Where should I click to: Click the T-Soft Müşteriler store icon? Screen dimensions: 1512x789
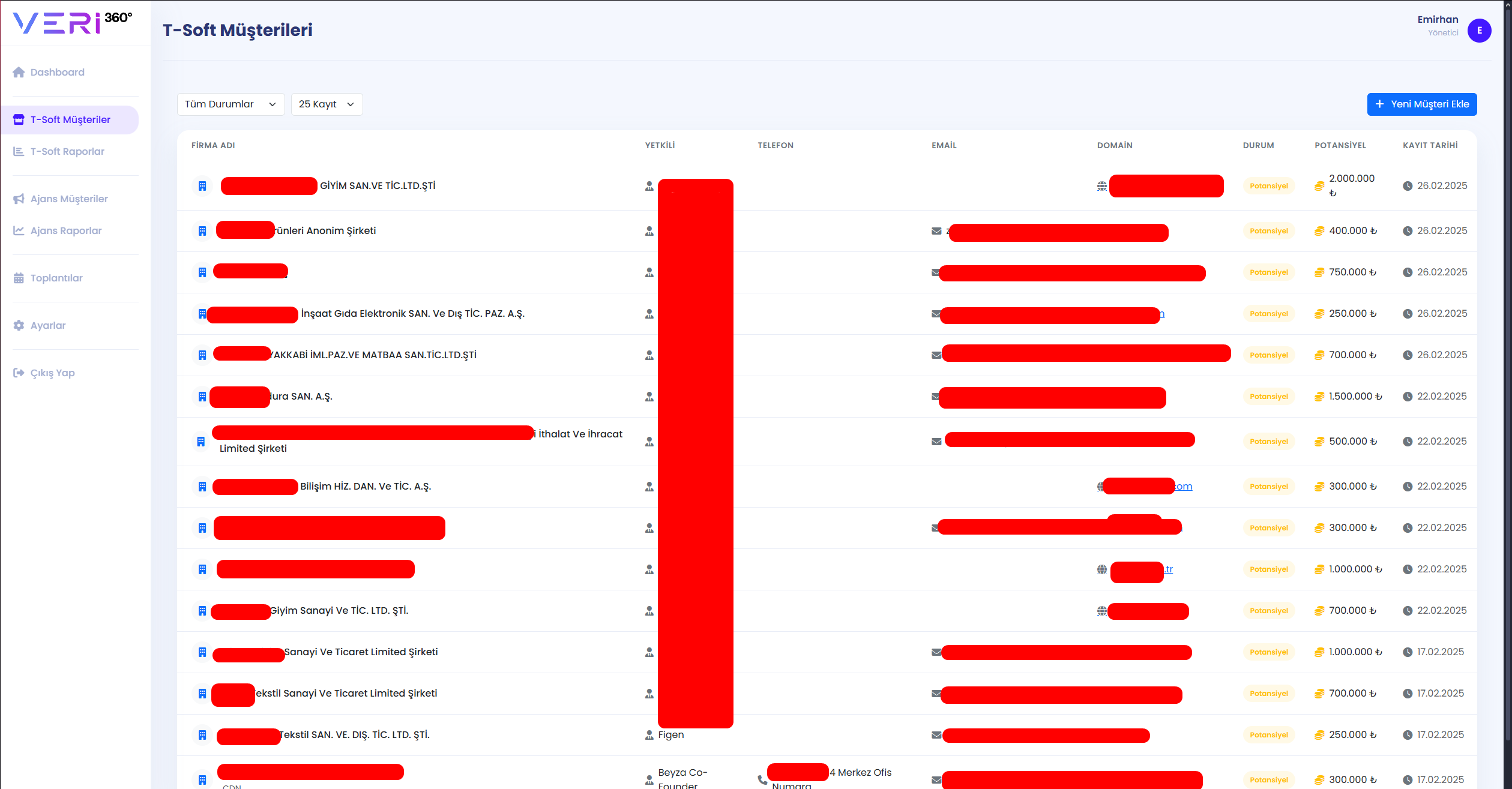tap(19, 119)
